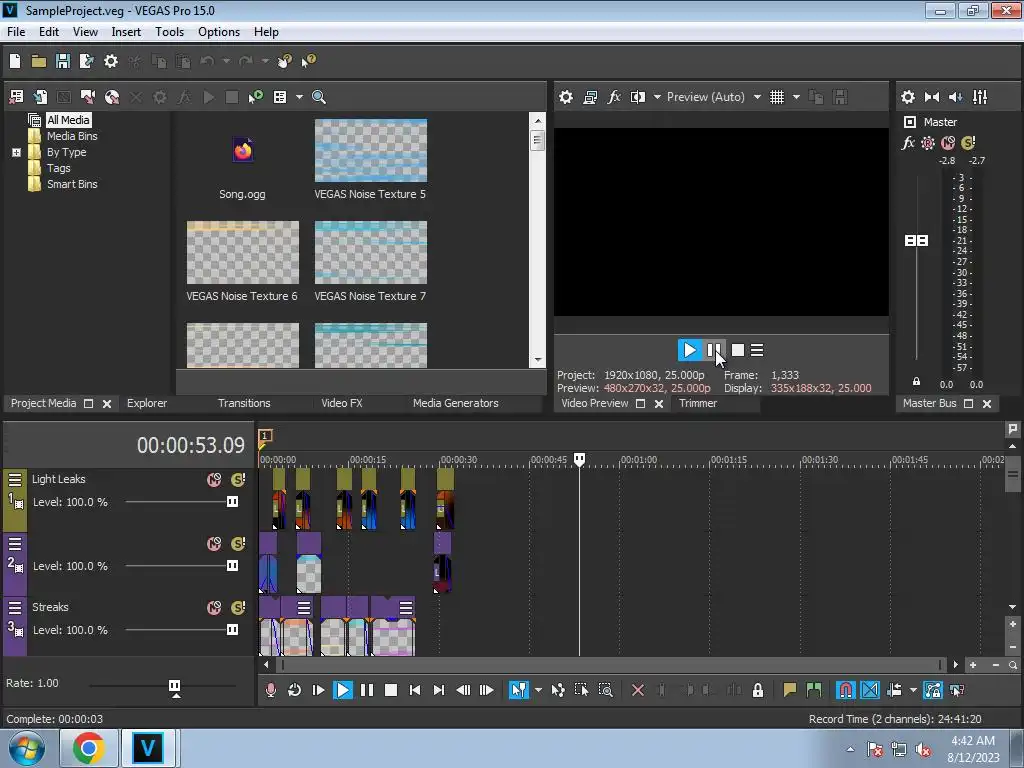Viewport: 1024px width, 768px height.
Task: Toggle Lock Envelopes to Events icon
Action: 933,690
